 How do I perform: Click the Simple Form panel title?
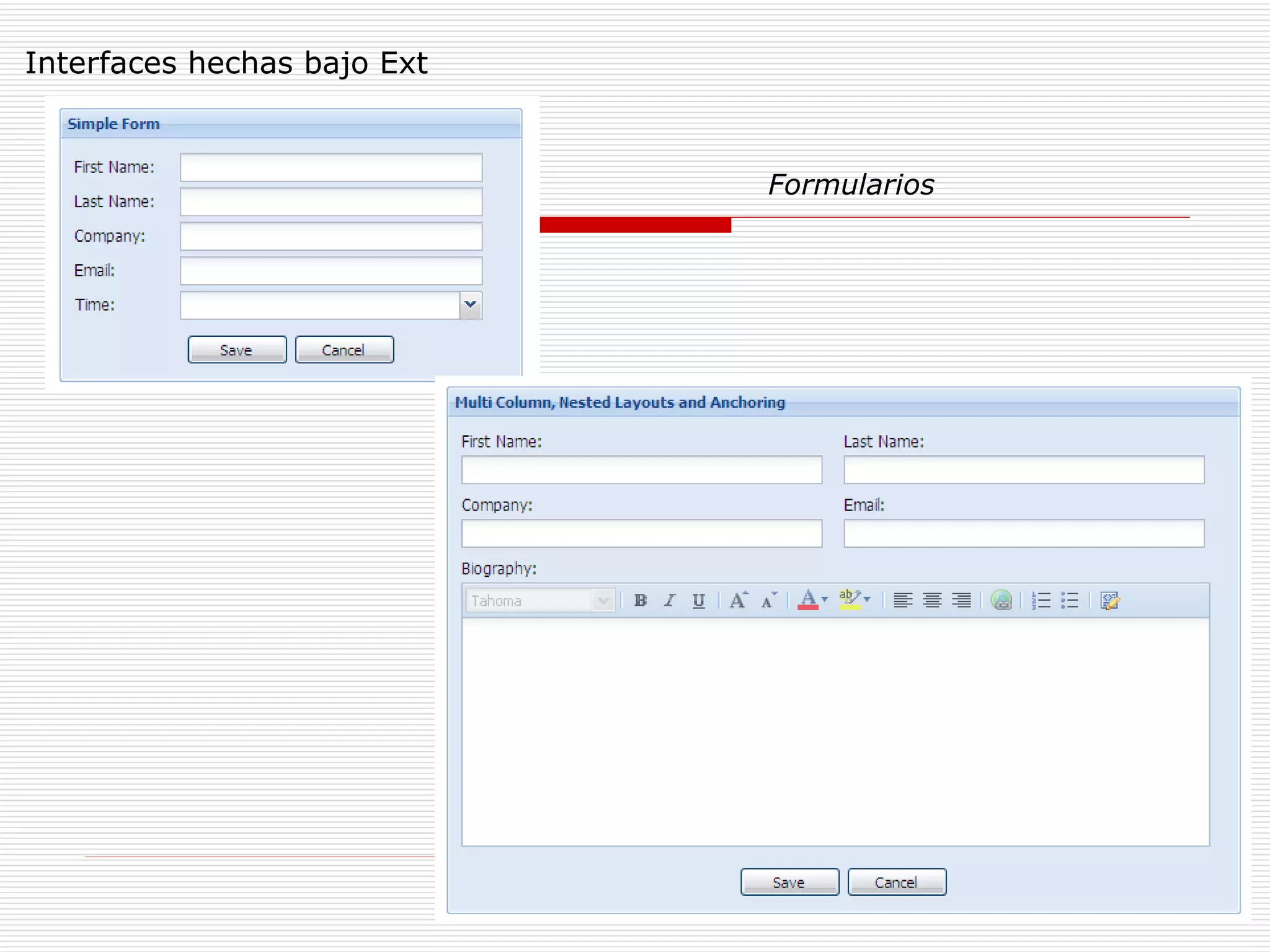click(x=113, y=124)
